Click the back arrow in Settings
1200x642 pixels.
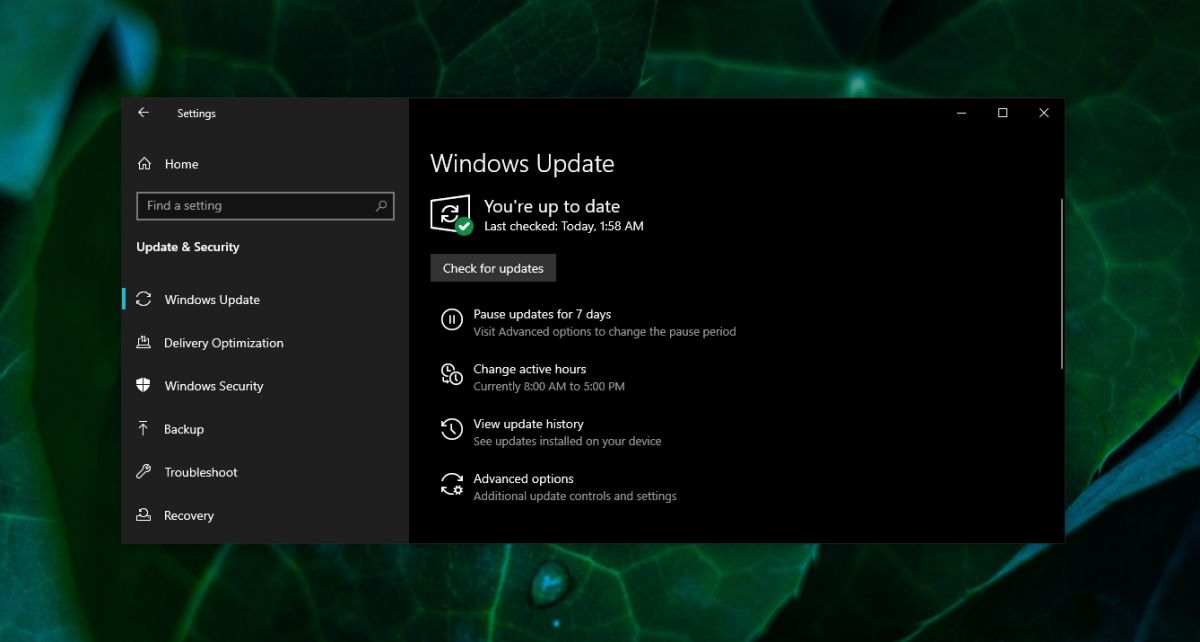click(x=143, y=113)
